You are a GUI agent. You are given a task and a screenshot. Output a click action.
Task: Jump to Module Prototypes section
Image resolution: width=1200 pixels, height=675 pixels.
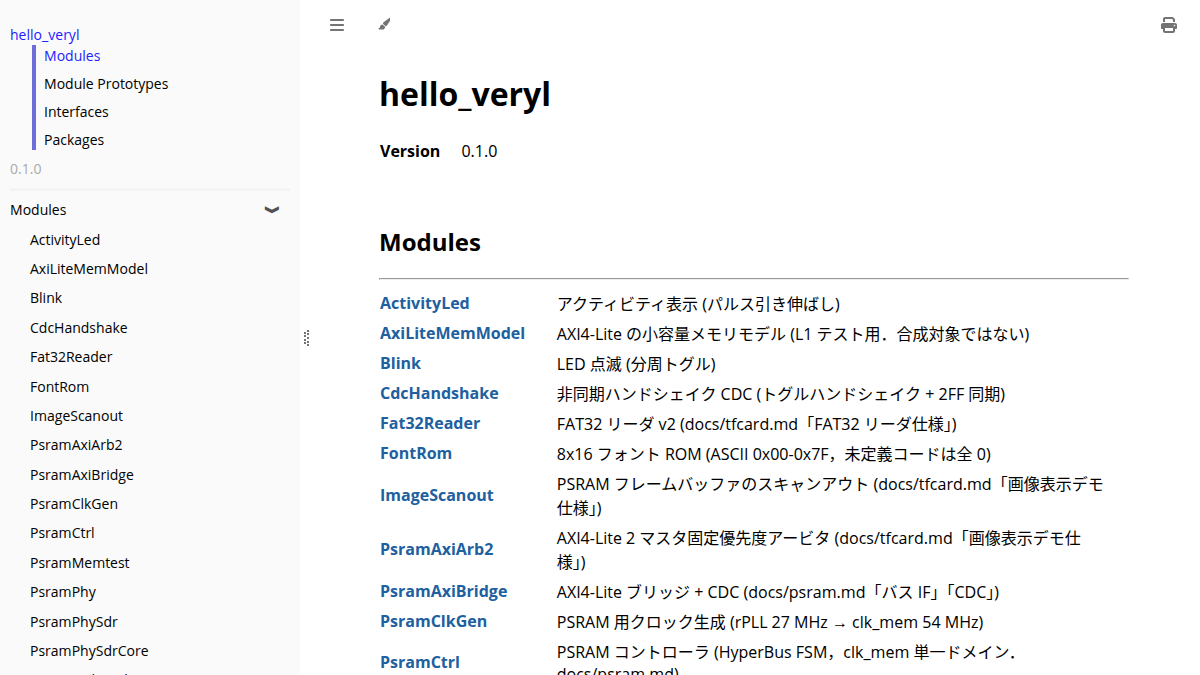click(106, 84)
